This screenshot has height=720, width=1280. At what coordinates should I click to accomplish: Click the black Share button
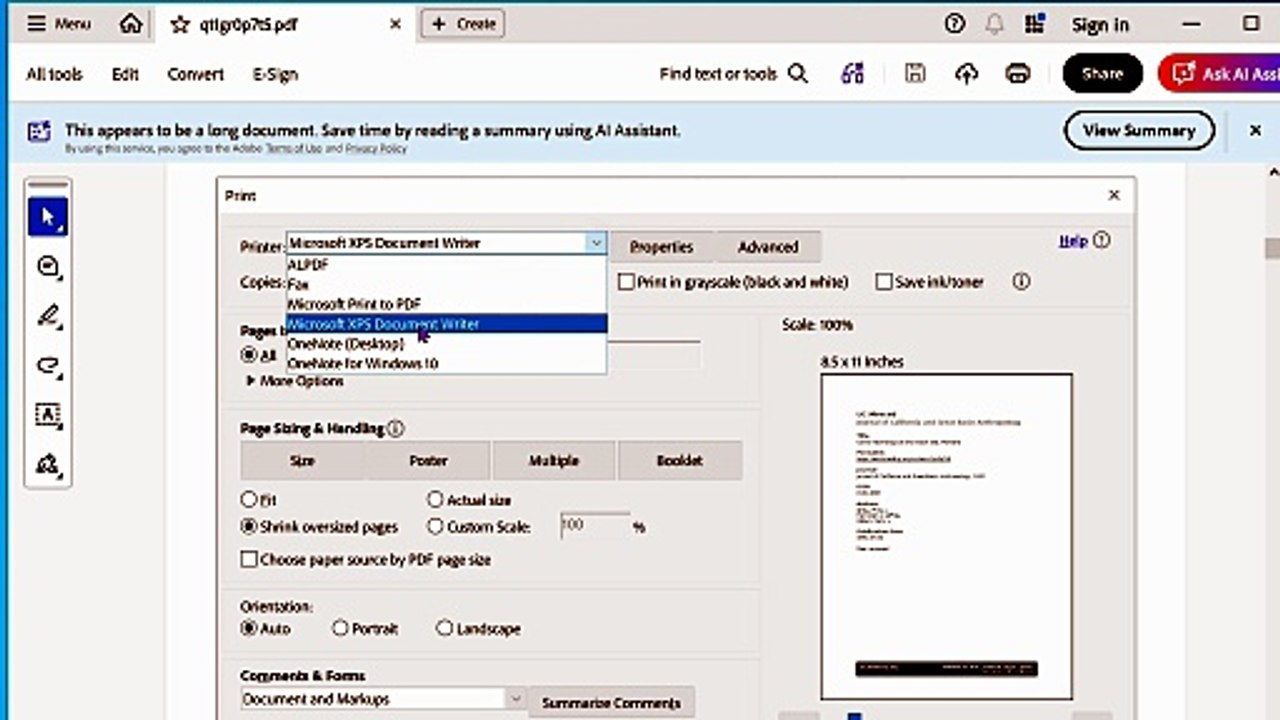point(1102,73)
